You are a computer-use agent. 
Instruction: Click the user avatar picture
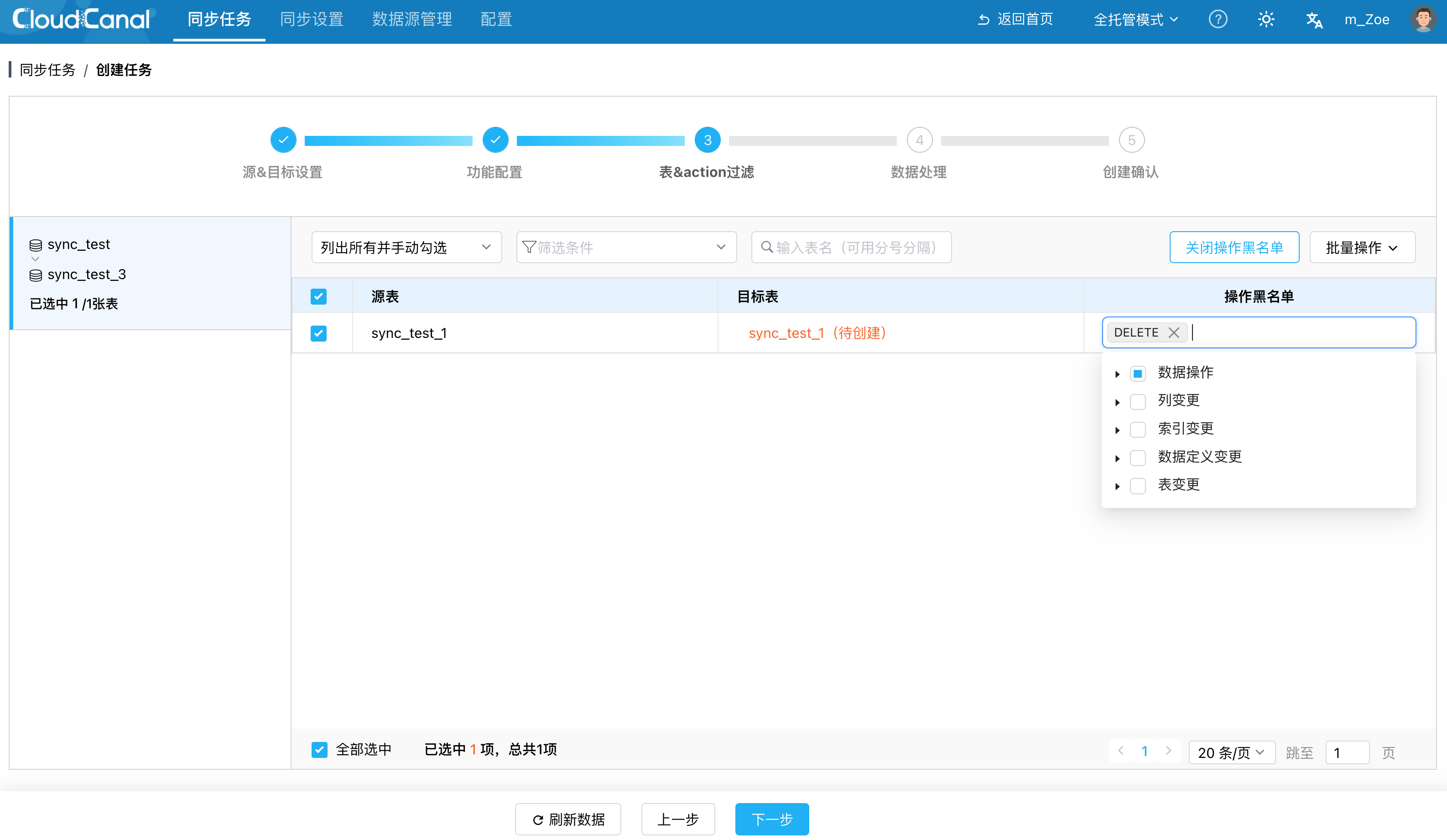(1423, 20)
